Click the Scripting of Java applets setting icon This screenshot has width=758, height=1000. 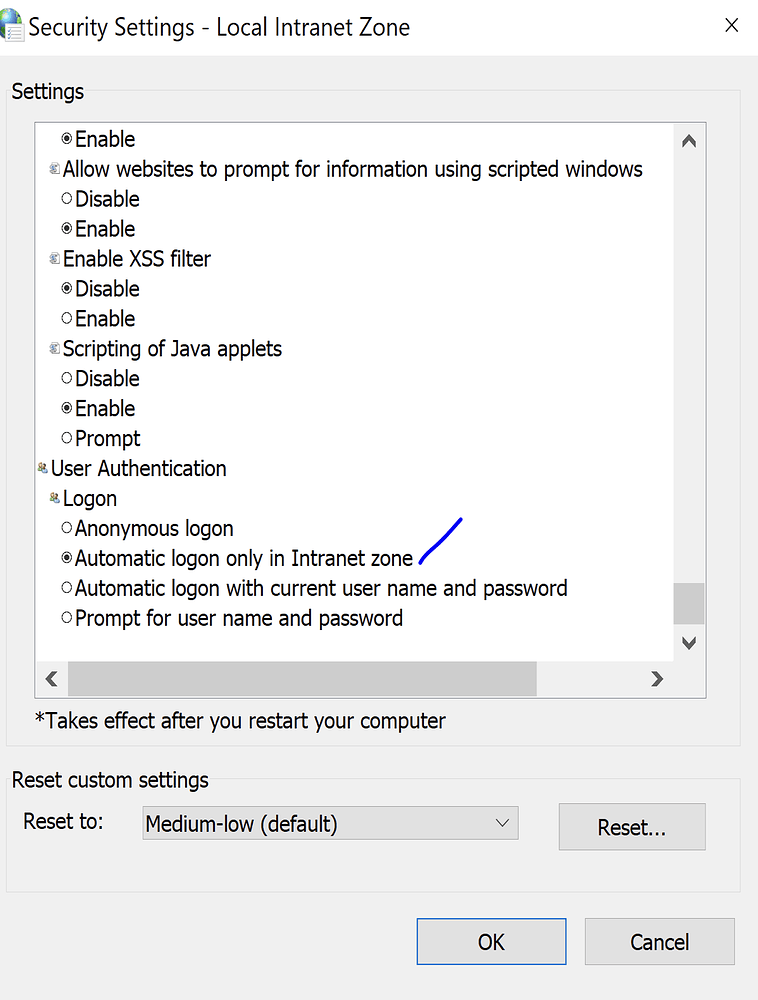[x=54, y=348]
